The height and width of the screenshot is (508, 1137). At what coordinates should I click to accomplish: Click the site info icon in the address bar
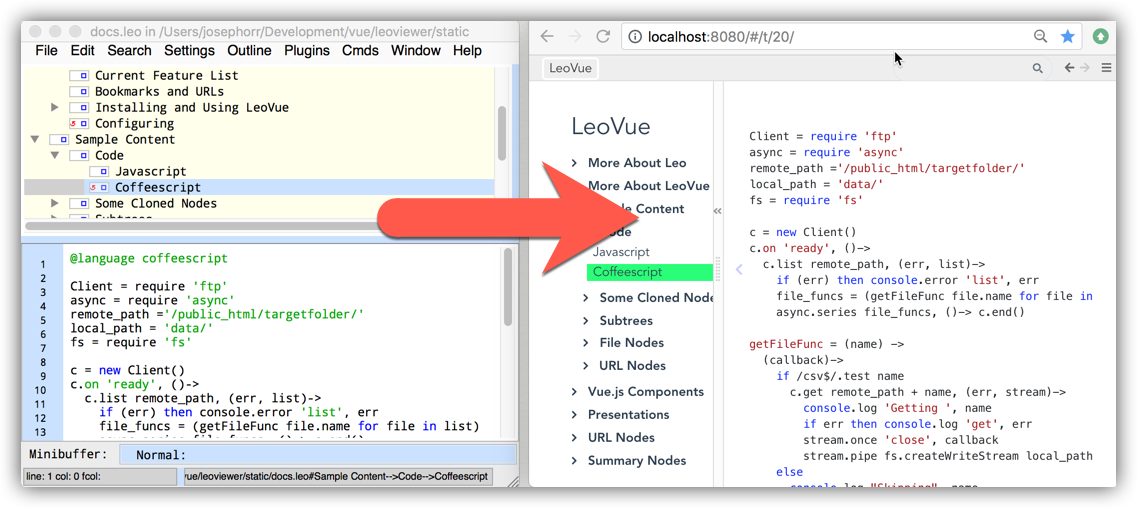(x=634, y=36)
